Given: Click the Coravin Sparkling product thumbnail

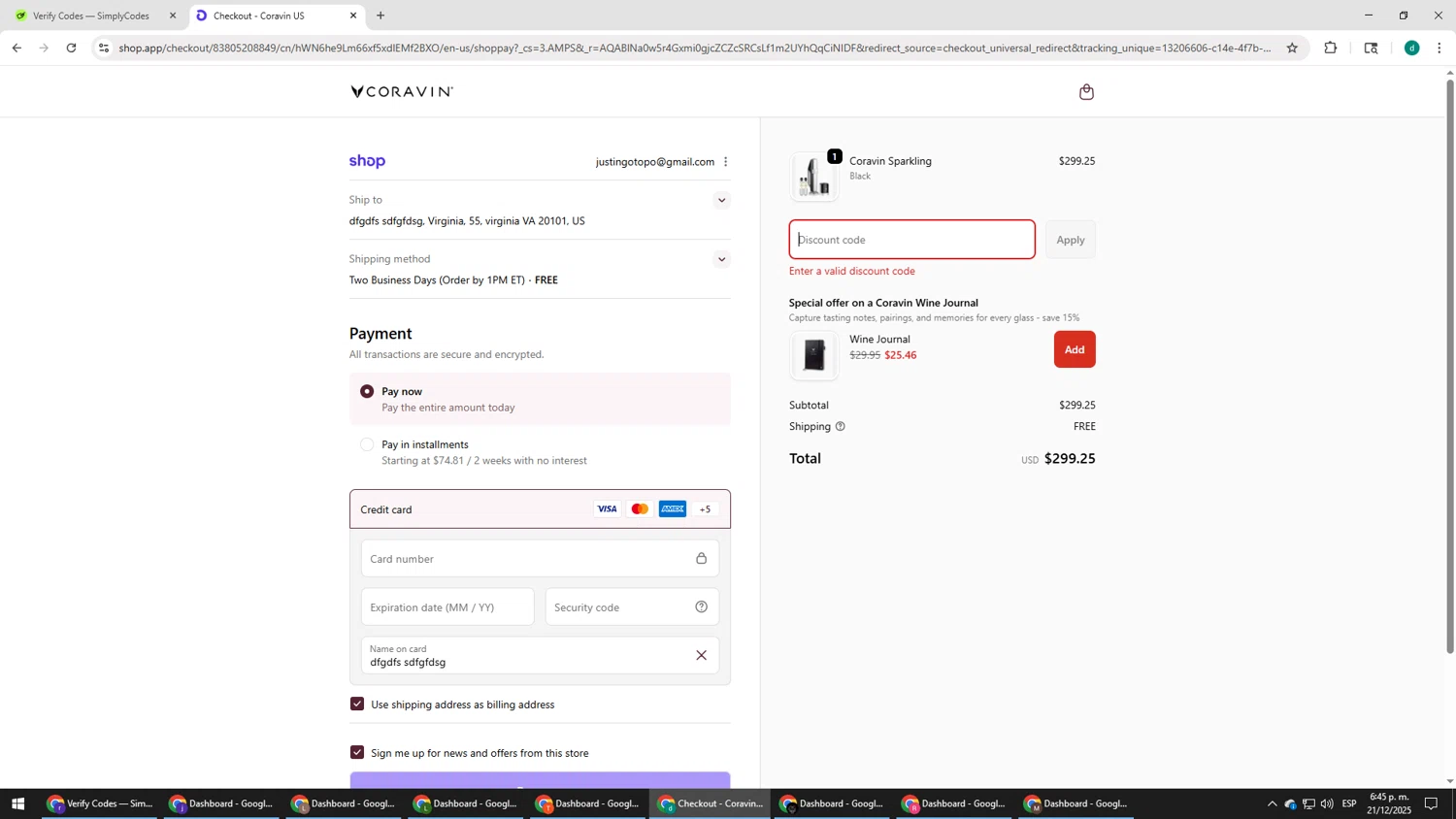Looking at the screenshot, I should click(814, 177).
